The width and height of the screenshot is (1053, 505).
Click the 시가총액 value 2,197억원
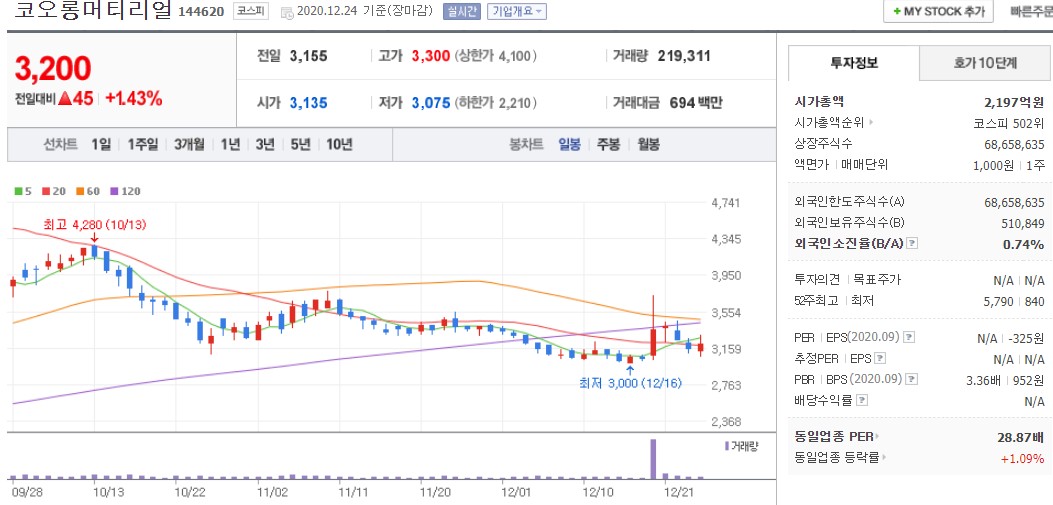point(1014,102)
